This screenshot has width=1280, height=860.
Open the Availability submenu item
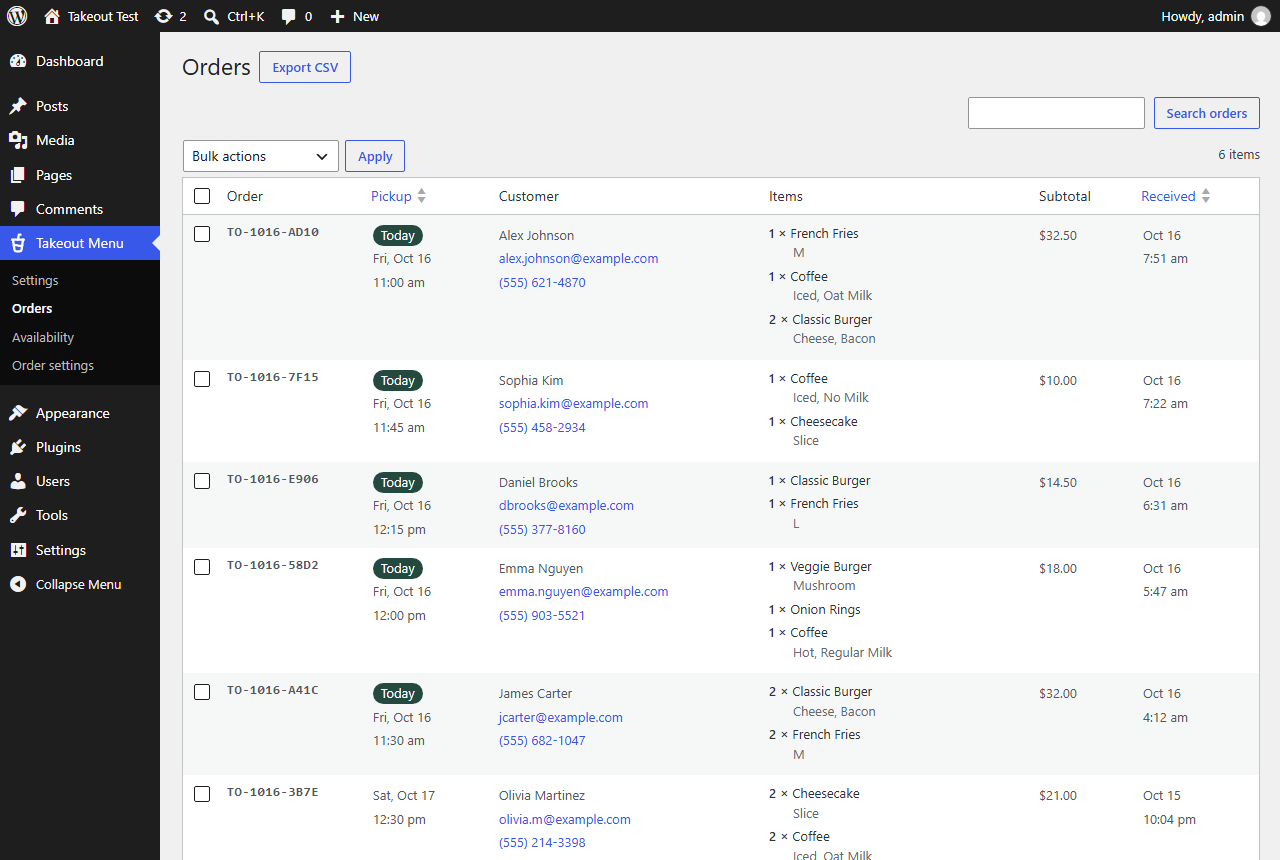[x=43, y=337]
